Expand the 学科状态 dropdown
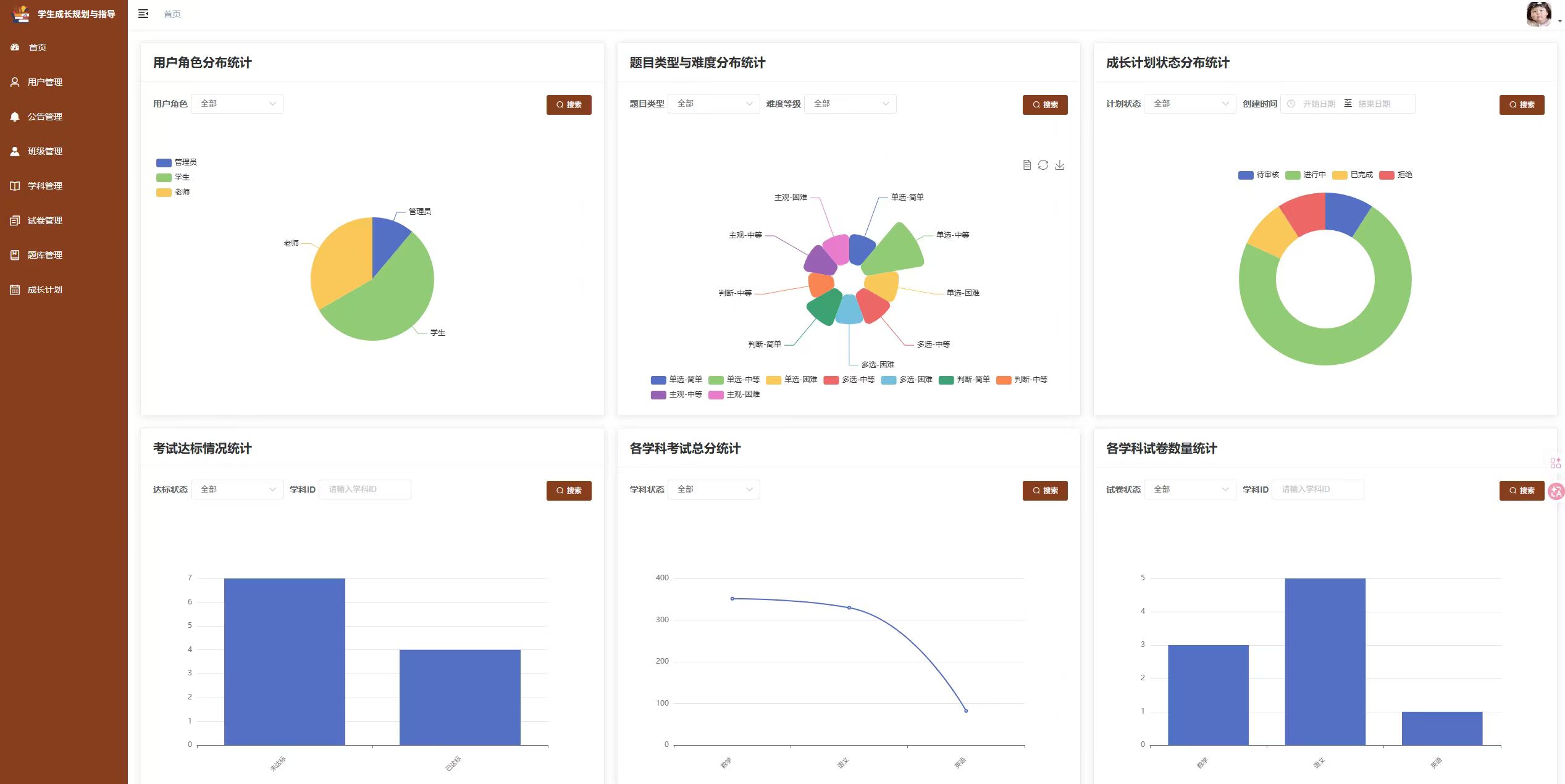This screenshot has height=784, width=1565. [713, 490]
